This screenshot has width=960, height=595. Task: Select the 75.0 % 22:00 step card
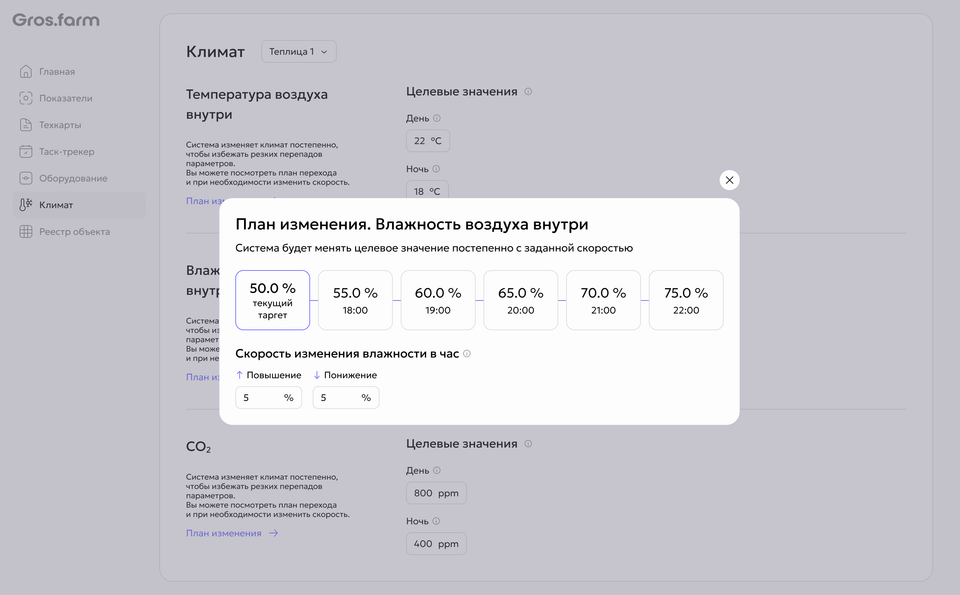[x=686, y=300]
